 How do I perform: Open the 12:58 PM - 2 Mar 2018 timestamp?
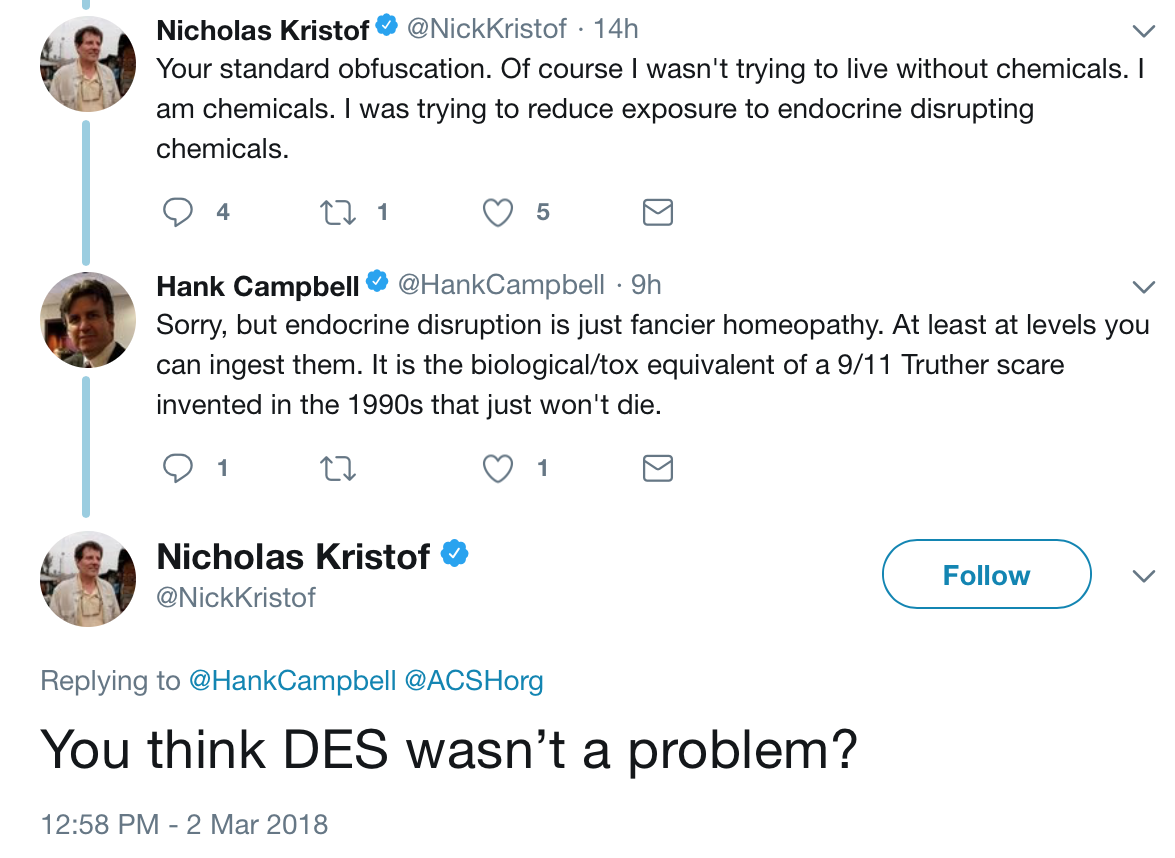pos(184,825)
